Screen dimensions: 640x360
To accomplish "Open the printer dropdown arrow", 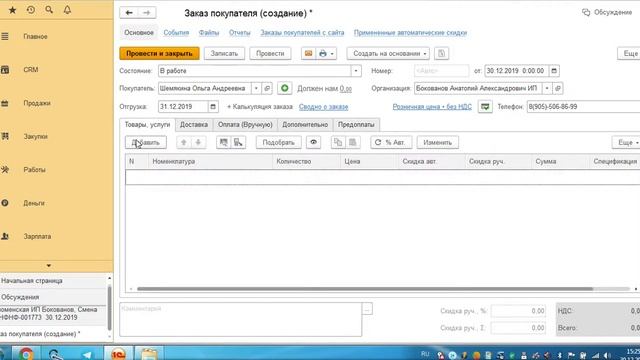I will pos(332,53).
